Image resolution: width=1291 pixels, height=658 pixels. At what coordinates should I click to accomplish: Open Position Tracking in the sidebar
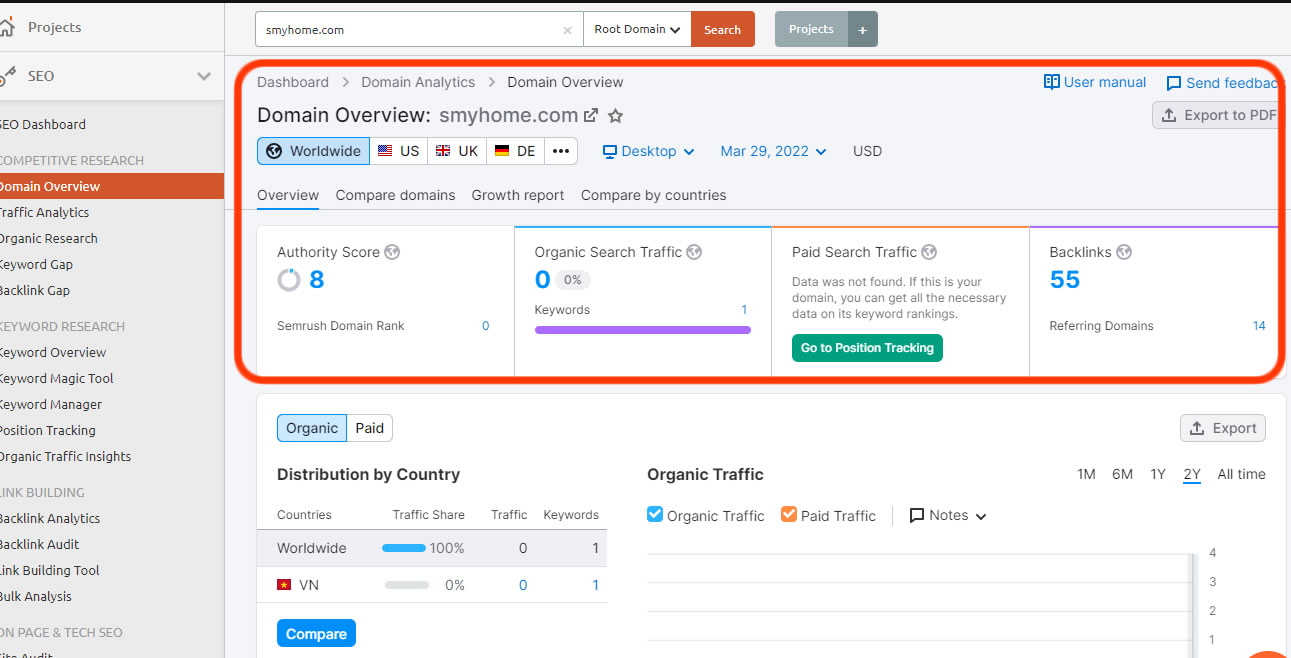pos(47,430)
